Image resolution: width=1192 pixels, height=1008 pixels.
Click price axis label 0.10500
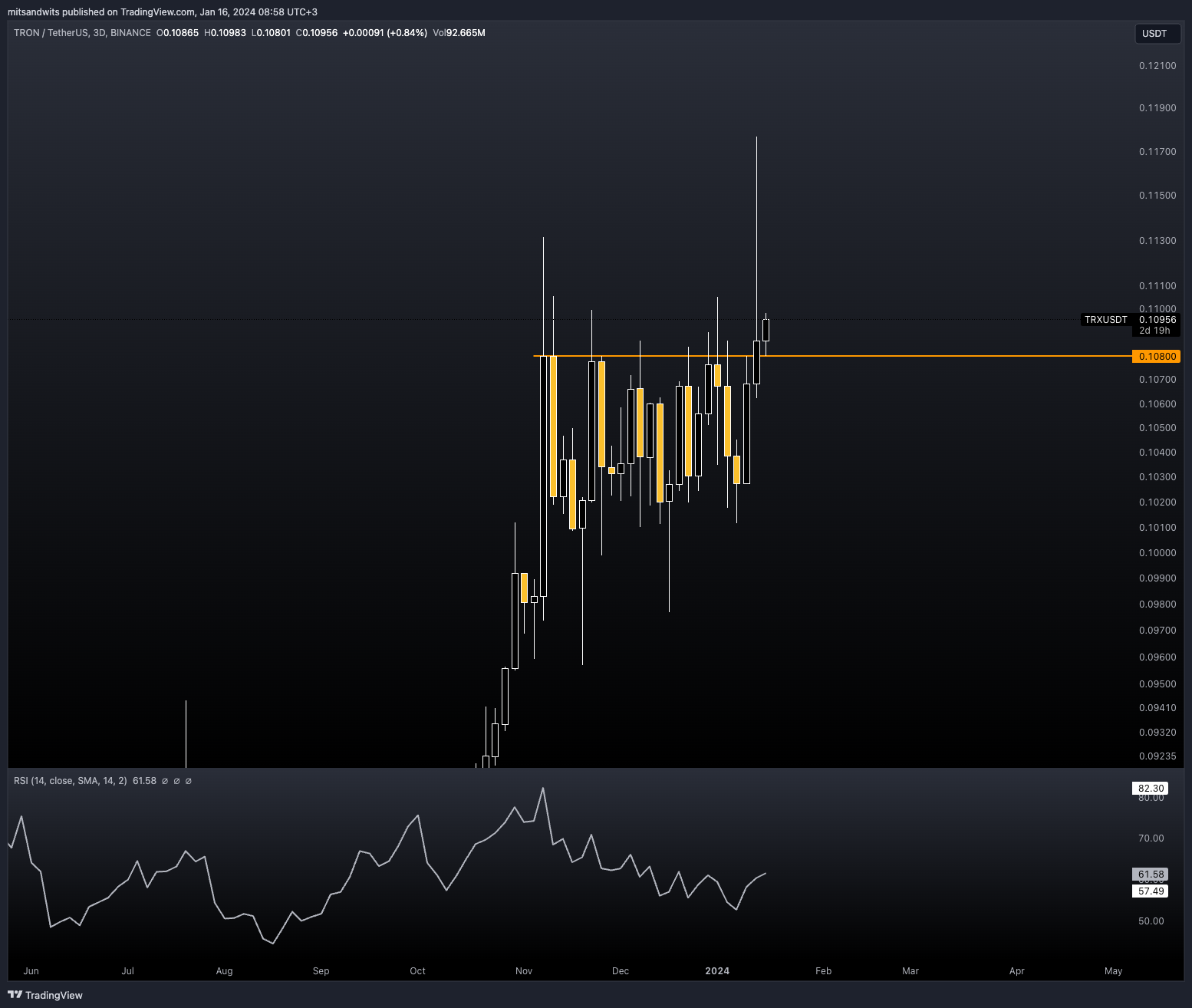1157,428
